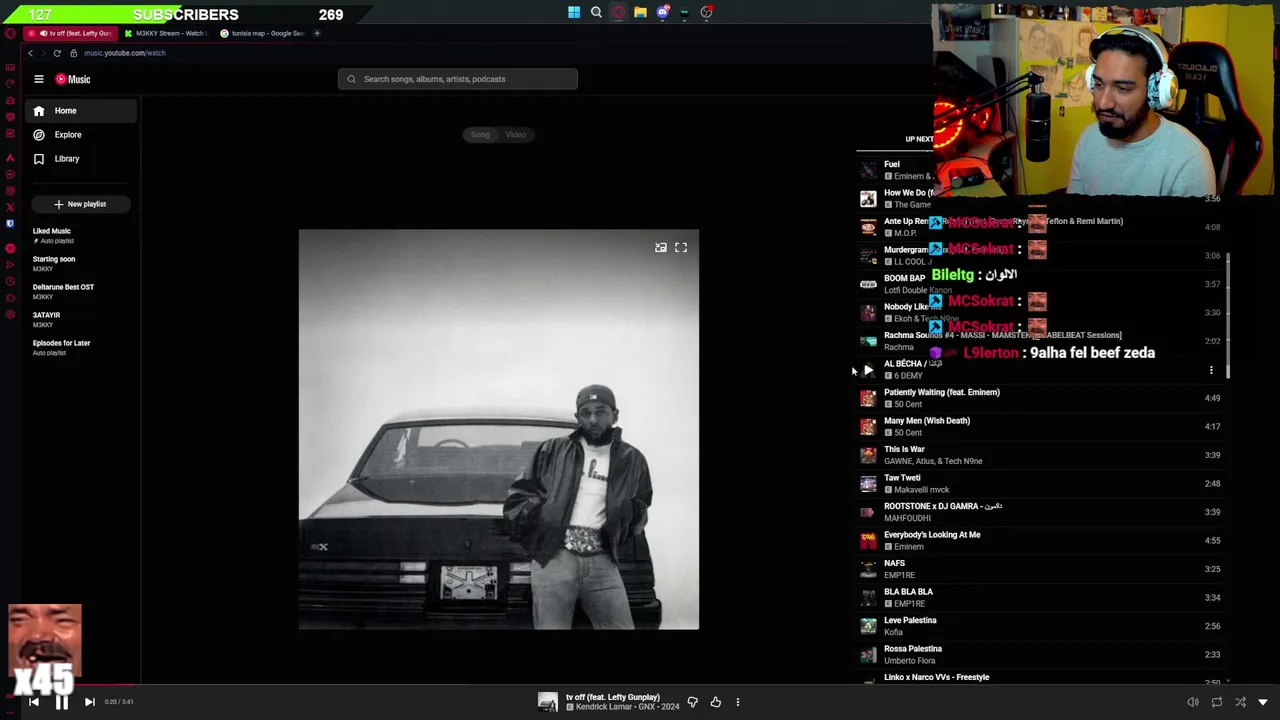
Task: Open OBS Studio from the taskbar
Action: 706,13
